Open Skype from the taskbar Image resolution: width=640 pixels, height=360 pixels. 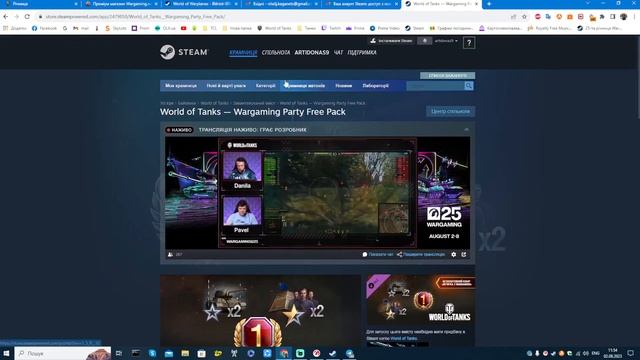[x=152, y=353]
